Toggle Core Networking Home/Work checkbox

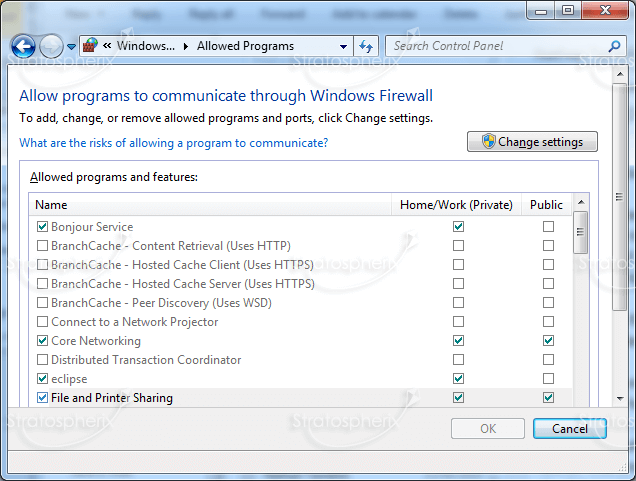[x=458, y=340]
